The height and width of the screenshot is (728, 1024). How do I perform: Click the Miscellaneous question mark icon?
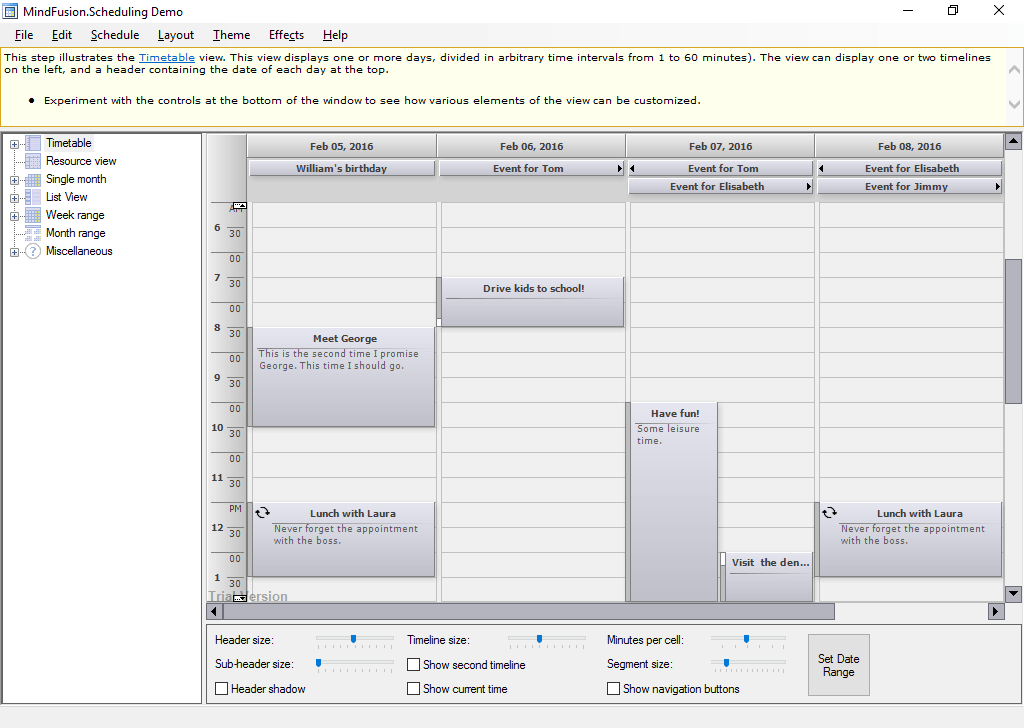[x=33, y=252]
